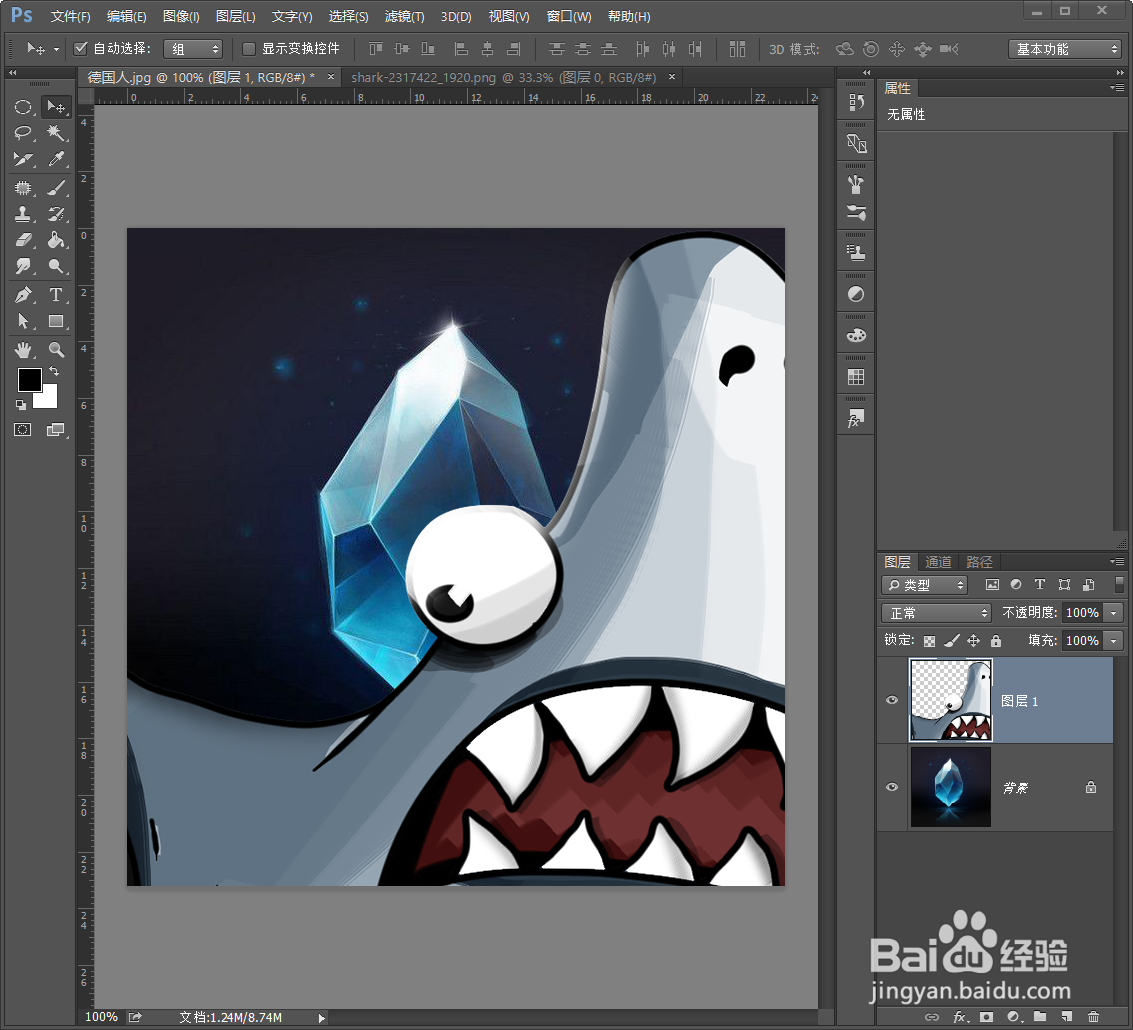Switch to the 通道 tab
The image size is (1133, 1030).
938,562
